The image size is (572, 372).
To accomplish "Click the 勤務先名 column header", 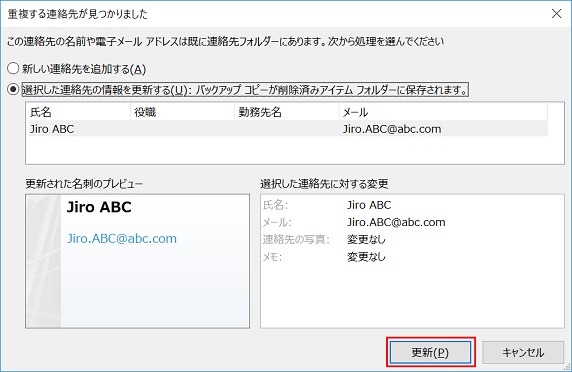I will (286, 112).
